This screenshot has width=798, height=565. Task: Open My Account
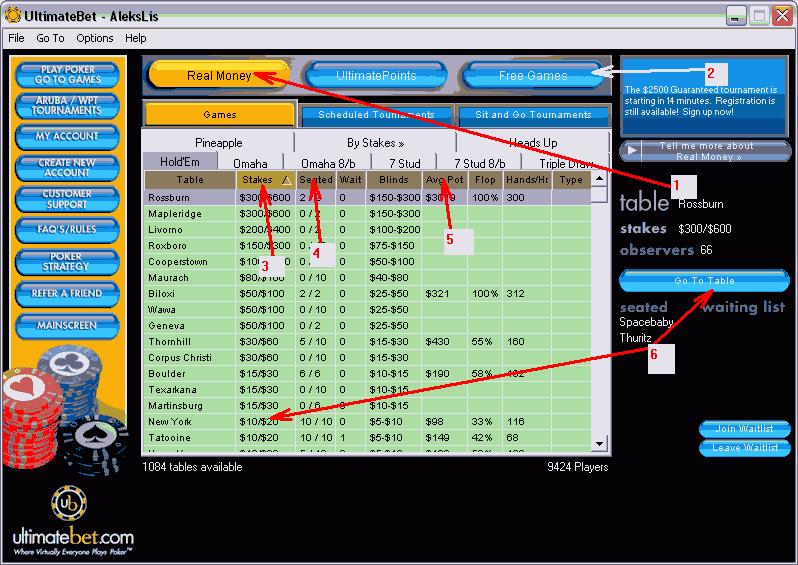click(67, 136)
